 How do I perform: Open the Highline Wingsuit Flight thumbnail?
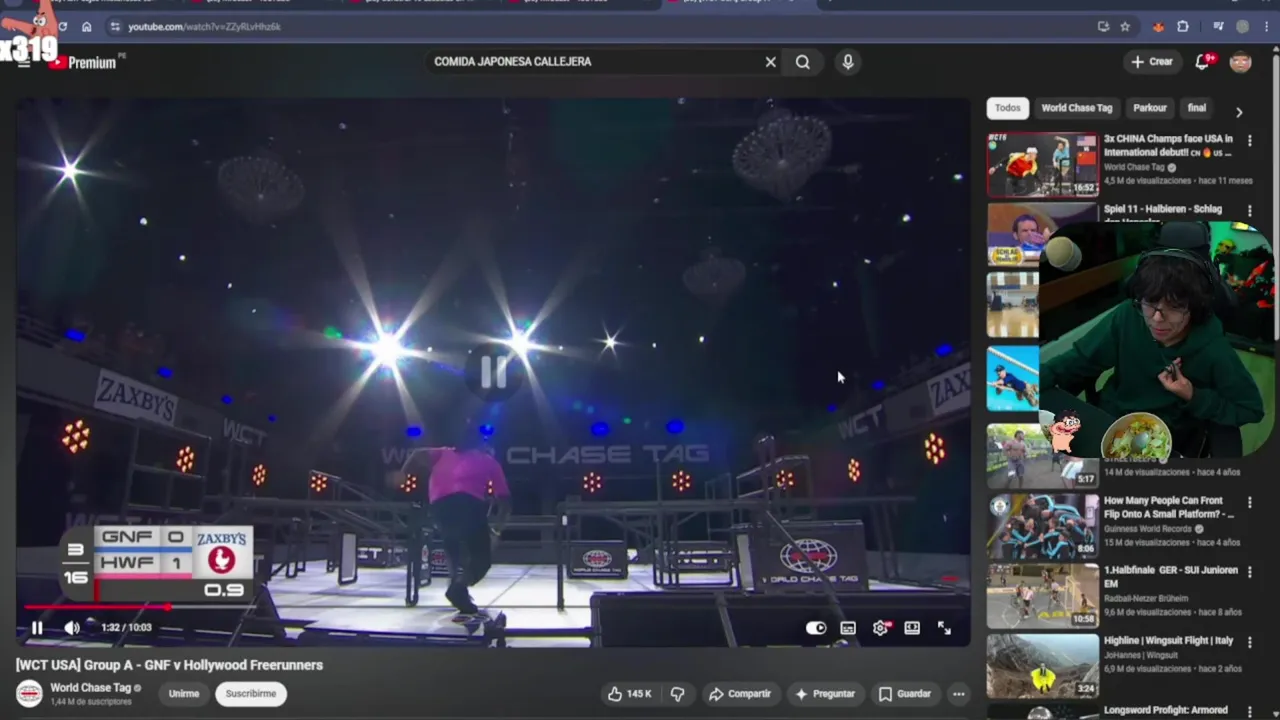pos(1042,666)
